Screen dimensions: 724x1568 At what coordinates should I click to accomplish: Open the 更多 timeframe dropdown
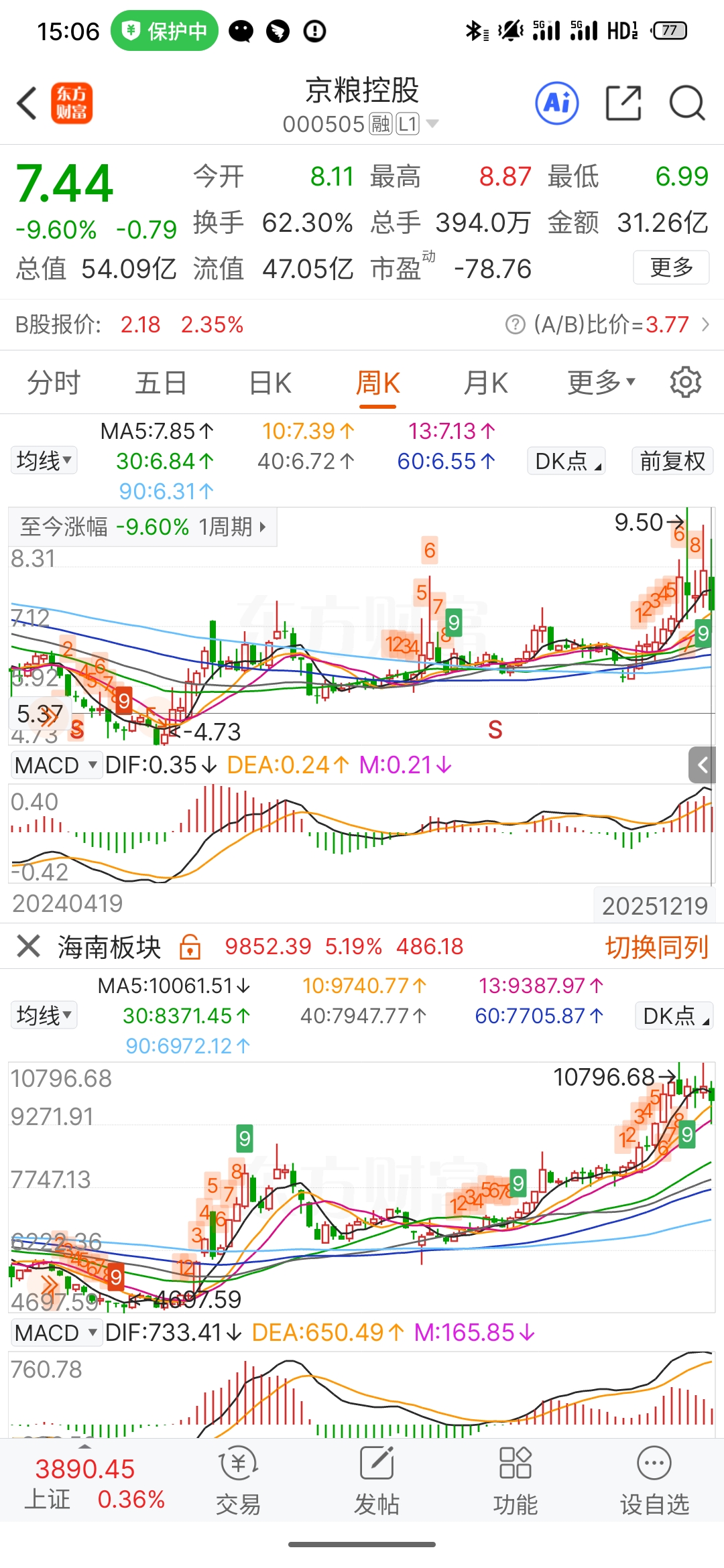601,383
